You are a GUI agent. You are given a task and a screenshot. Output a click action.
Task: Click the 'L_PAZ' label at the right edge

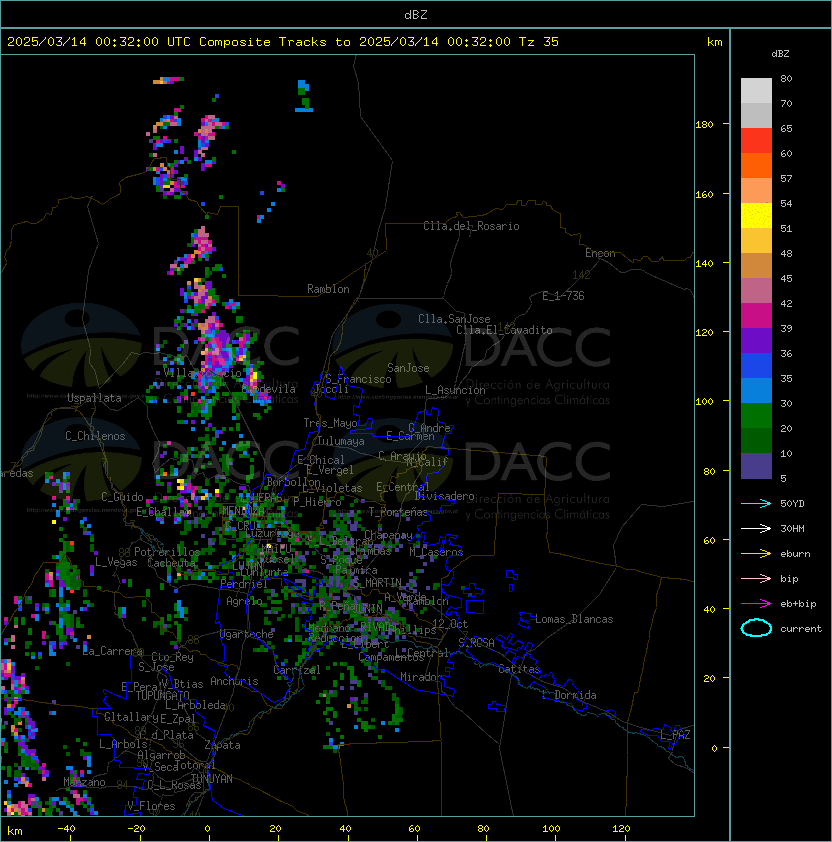click(x=675, y=735)
